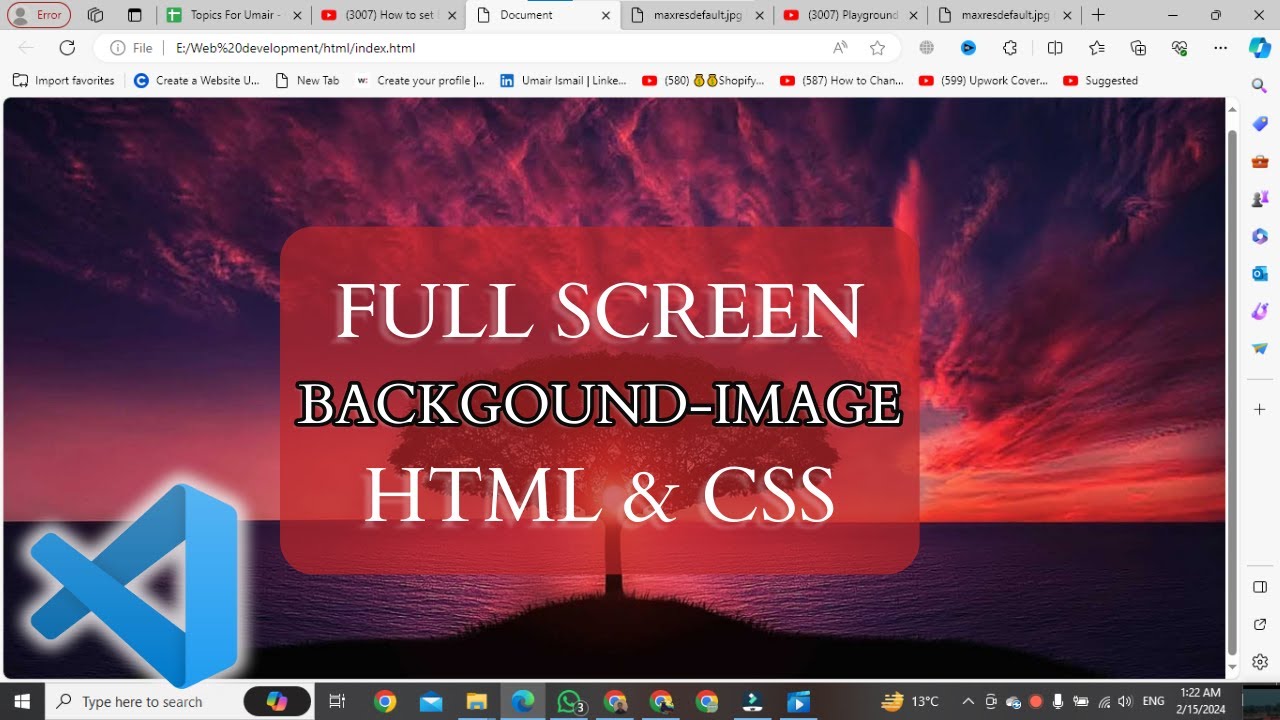Open Settings and more ellipsis menu
The height and width of the screenshot is (720, 1280).
[x=1220, y=48]
